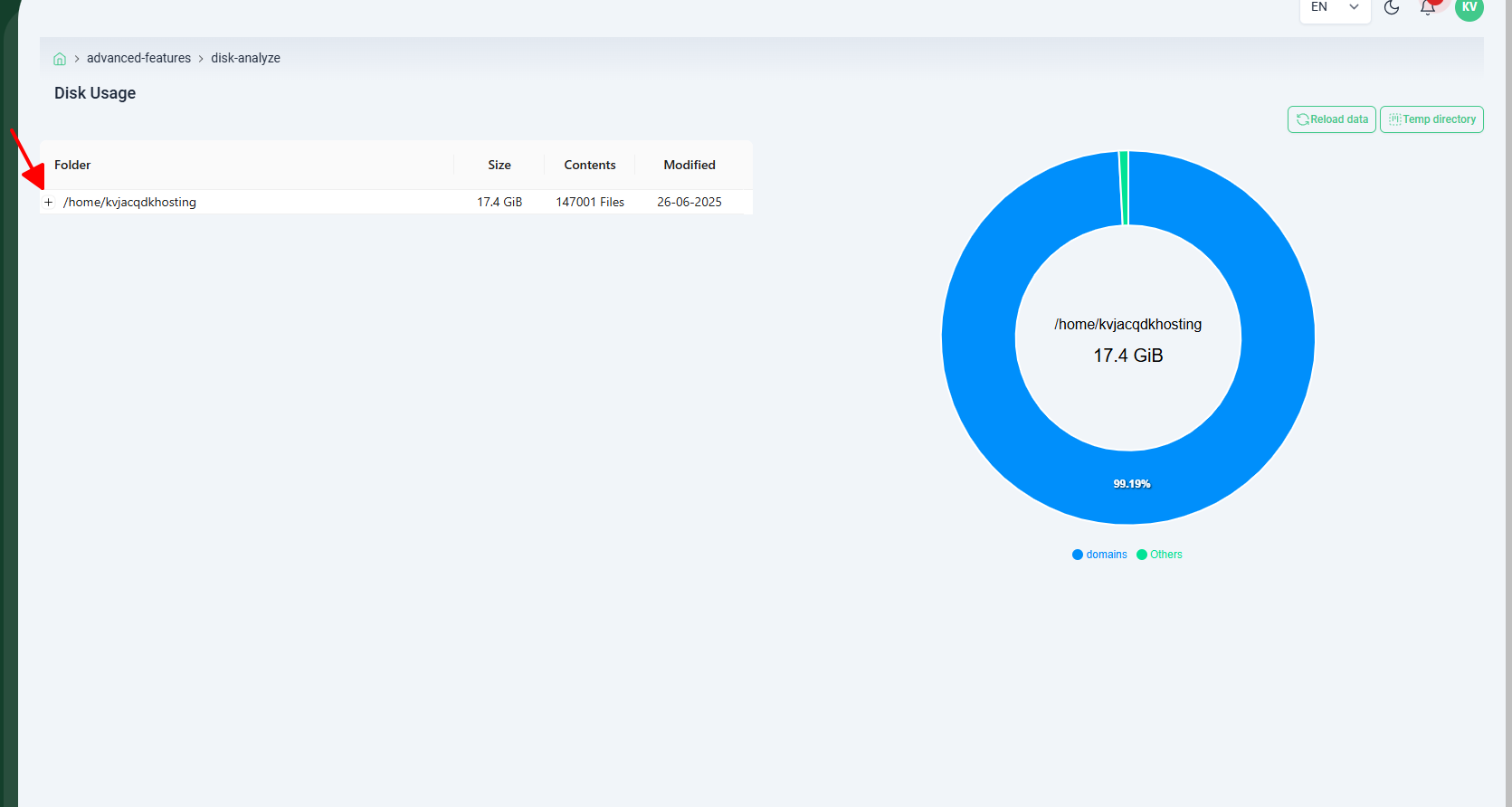Viewport: 1512px width, 807px height.
Task: Open the KV user avatar menu
Action: point(1469,7)
